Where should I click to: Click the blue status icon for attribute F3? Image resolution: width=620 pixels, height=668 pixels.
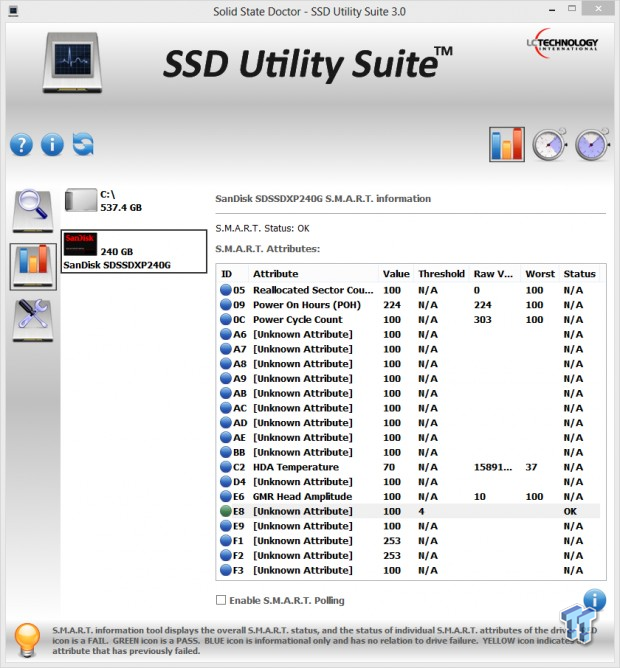[225, 570]
